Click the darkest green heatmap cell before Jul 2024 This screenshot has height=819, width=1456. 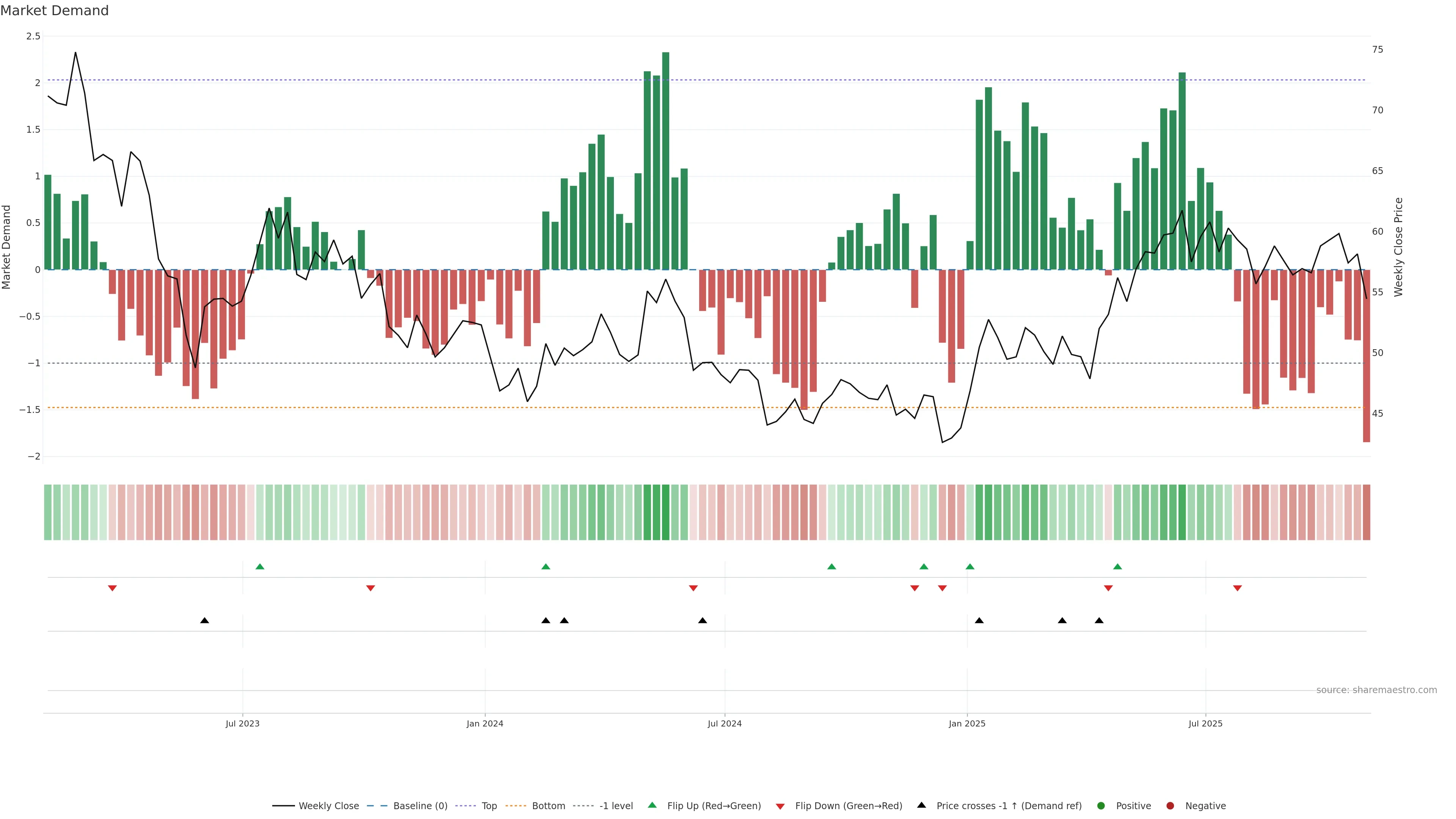665,512
